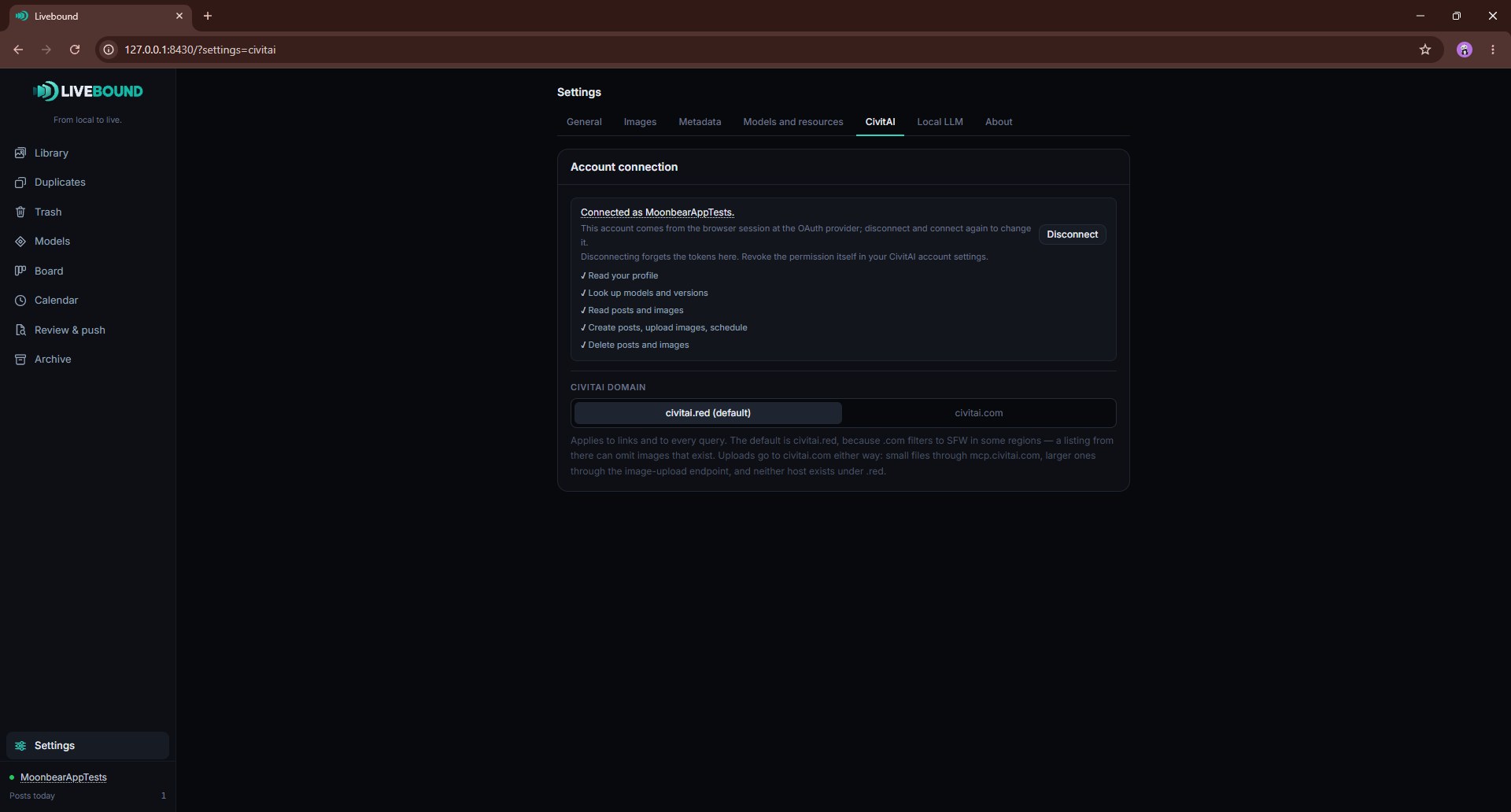Screen dimensions: 1511x812
Task: Open the browser profile avatar
Action: (x=1465, y=50)
